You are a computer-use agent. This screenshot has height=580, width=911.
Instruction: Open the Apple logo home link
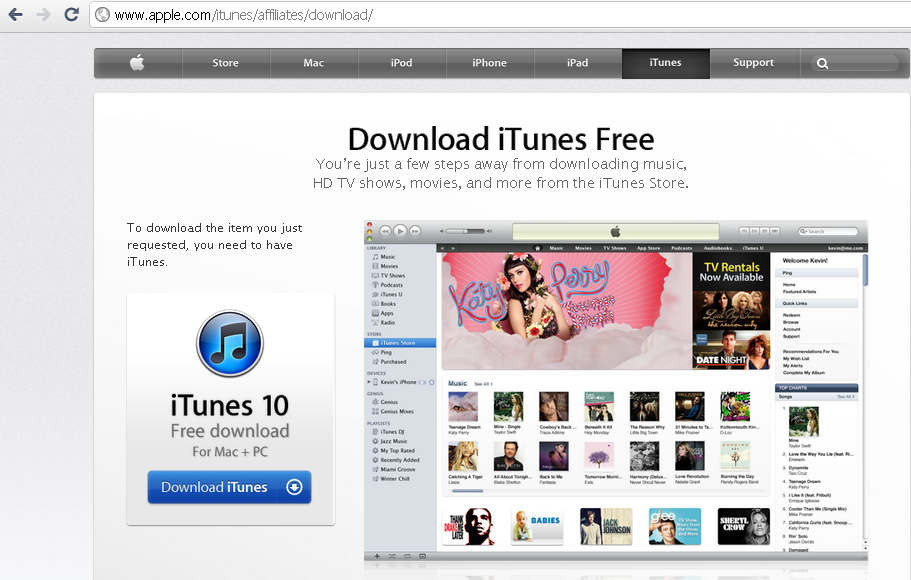click(138, 63)
